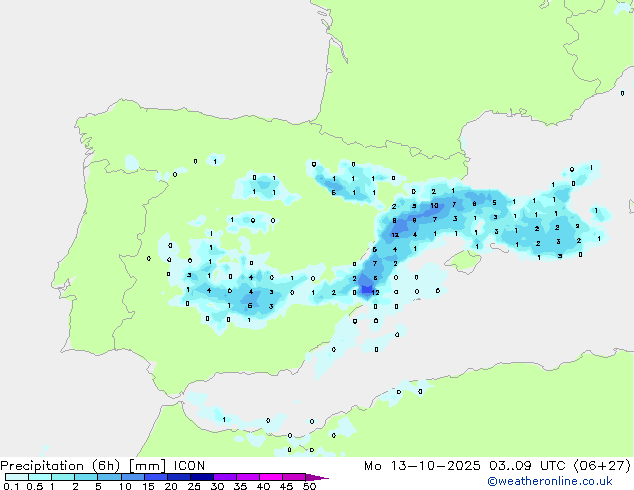The height and width of the screenshot is (490, 634).
Task: Click the '[mm]' unit label
Action: [x=147, y=466]
